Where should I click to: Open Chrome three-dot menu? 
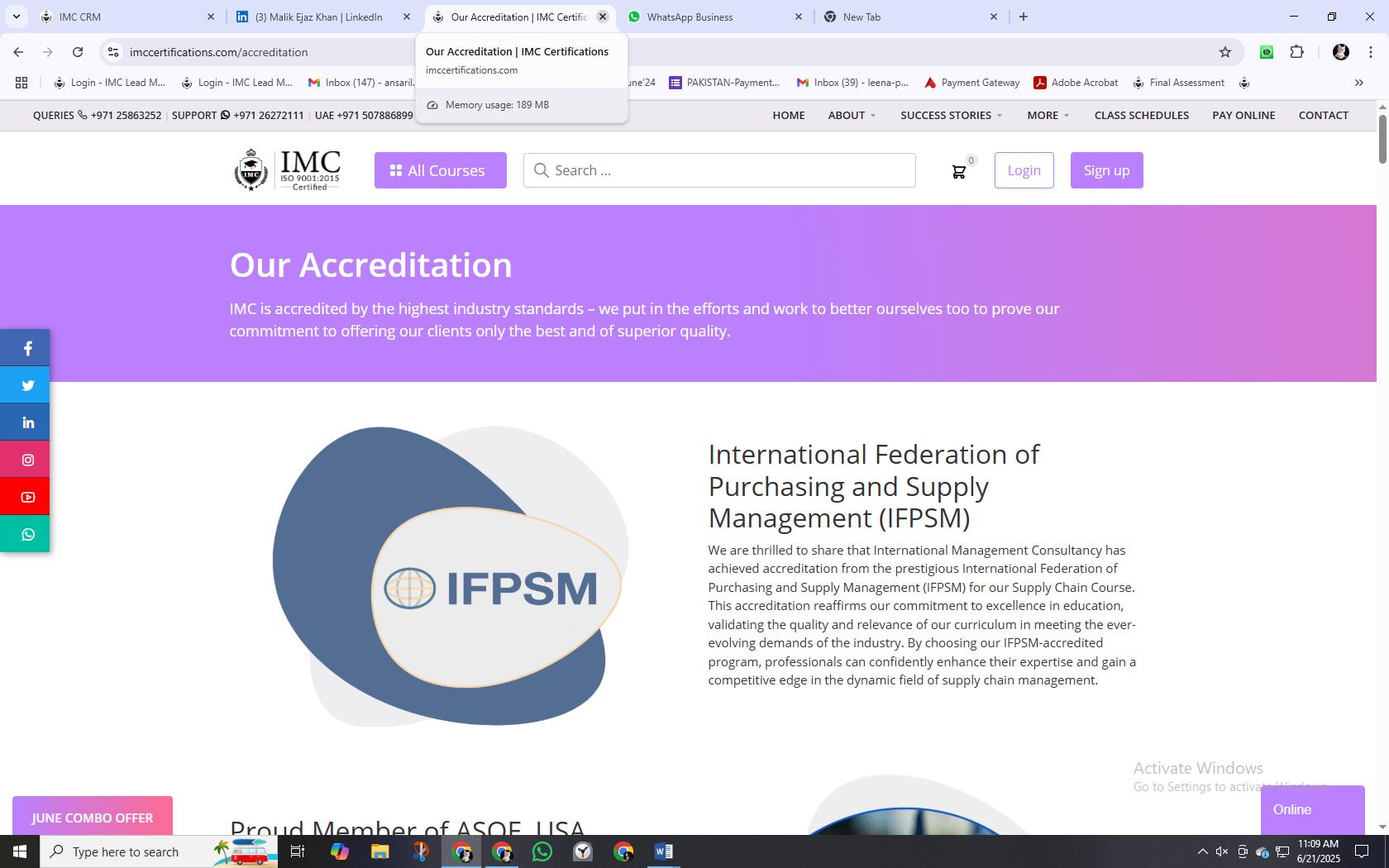pos(1370,52)
